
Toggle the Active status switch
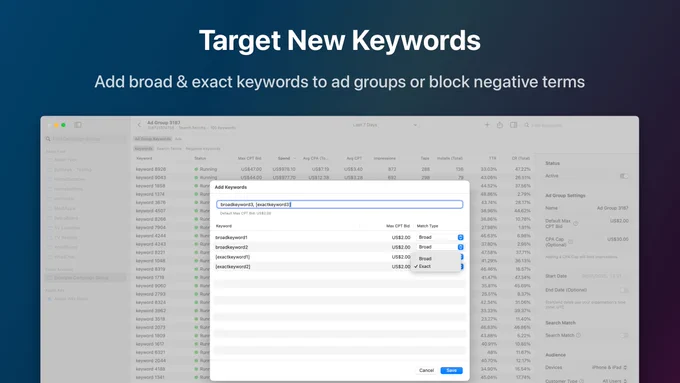click(x=624, y=176)
